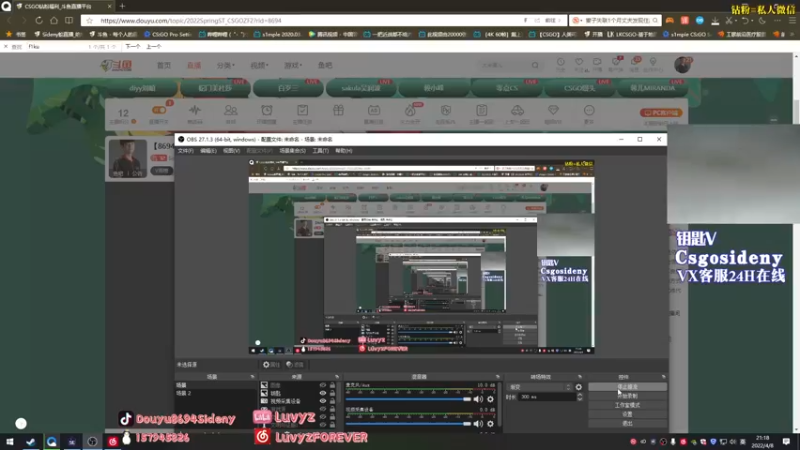Open gear settings of first mixer channel
Viewport: 800px width, 450px height.
tap(490, 399)
